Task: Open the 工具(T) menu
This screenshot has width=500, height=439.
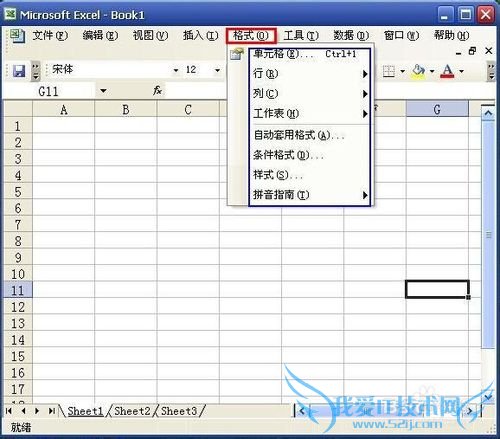Action: pyautogui.click(x=301, y=35)
